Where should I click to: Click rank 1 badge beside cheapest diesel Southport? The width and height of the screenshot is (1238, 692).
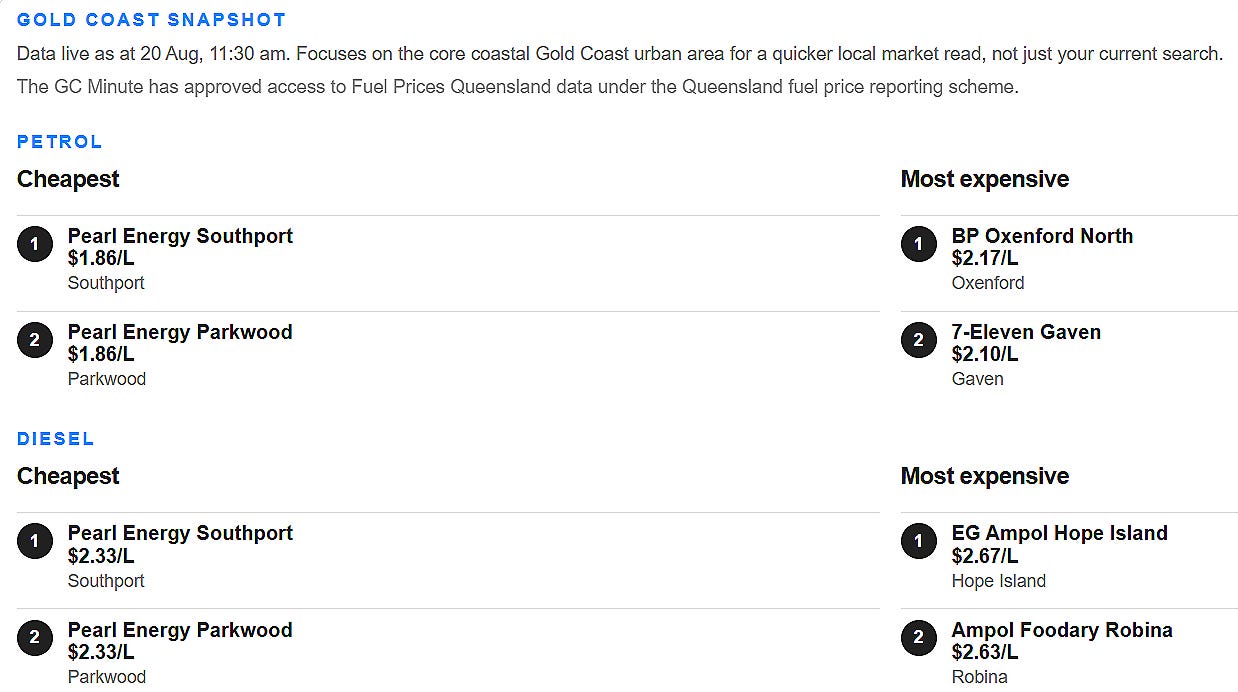(x=35, y=541)
